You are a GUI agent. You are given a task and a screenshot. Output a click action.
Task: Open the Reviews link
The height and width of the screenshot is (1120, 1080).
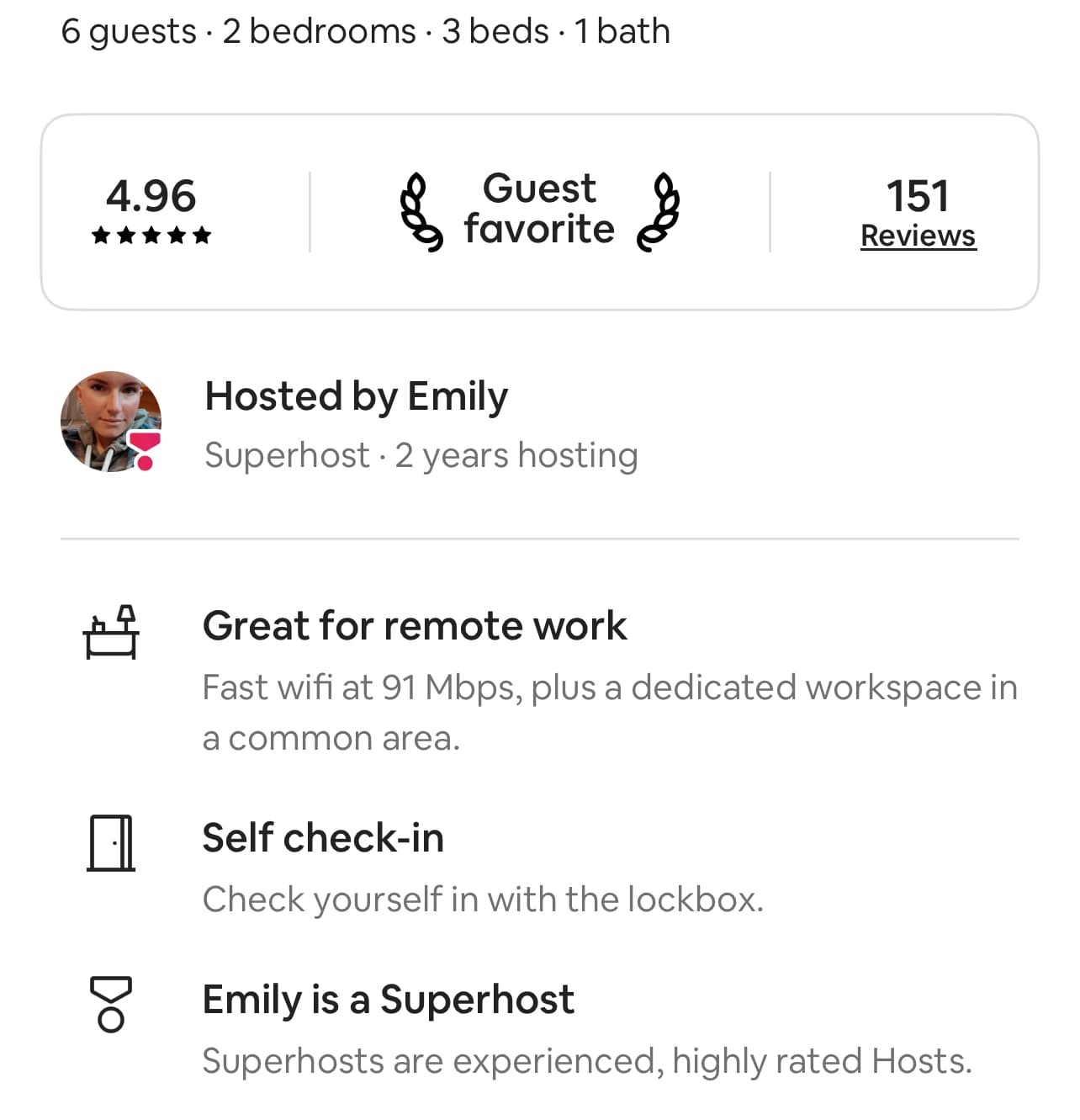(918, 236)
